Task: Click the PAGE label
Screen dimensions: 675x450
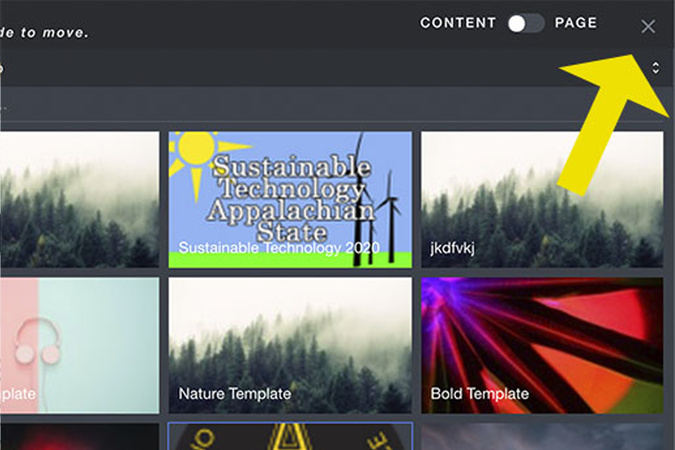Action: (x=576, y=23)
